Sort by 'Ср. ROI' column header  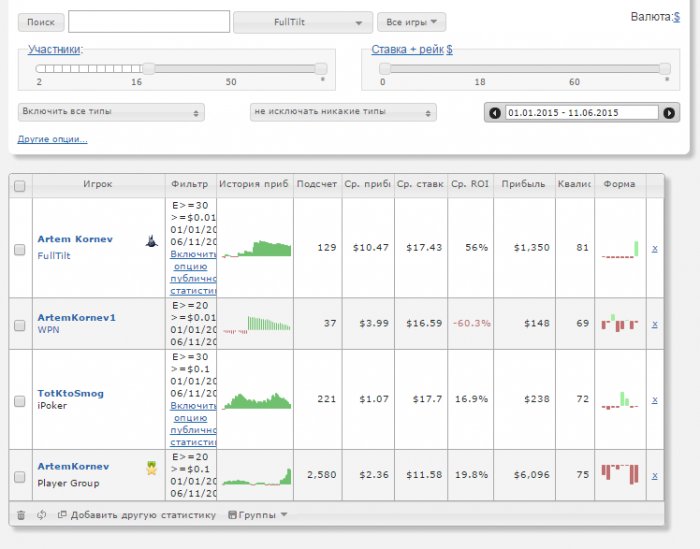point(471,185)
